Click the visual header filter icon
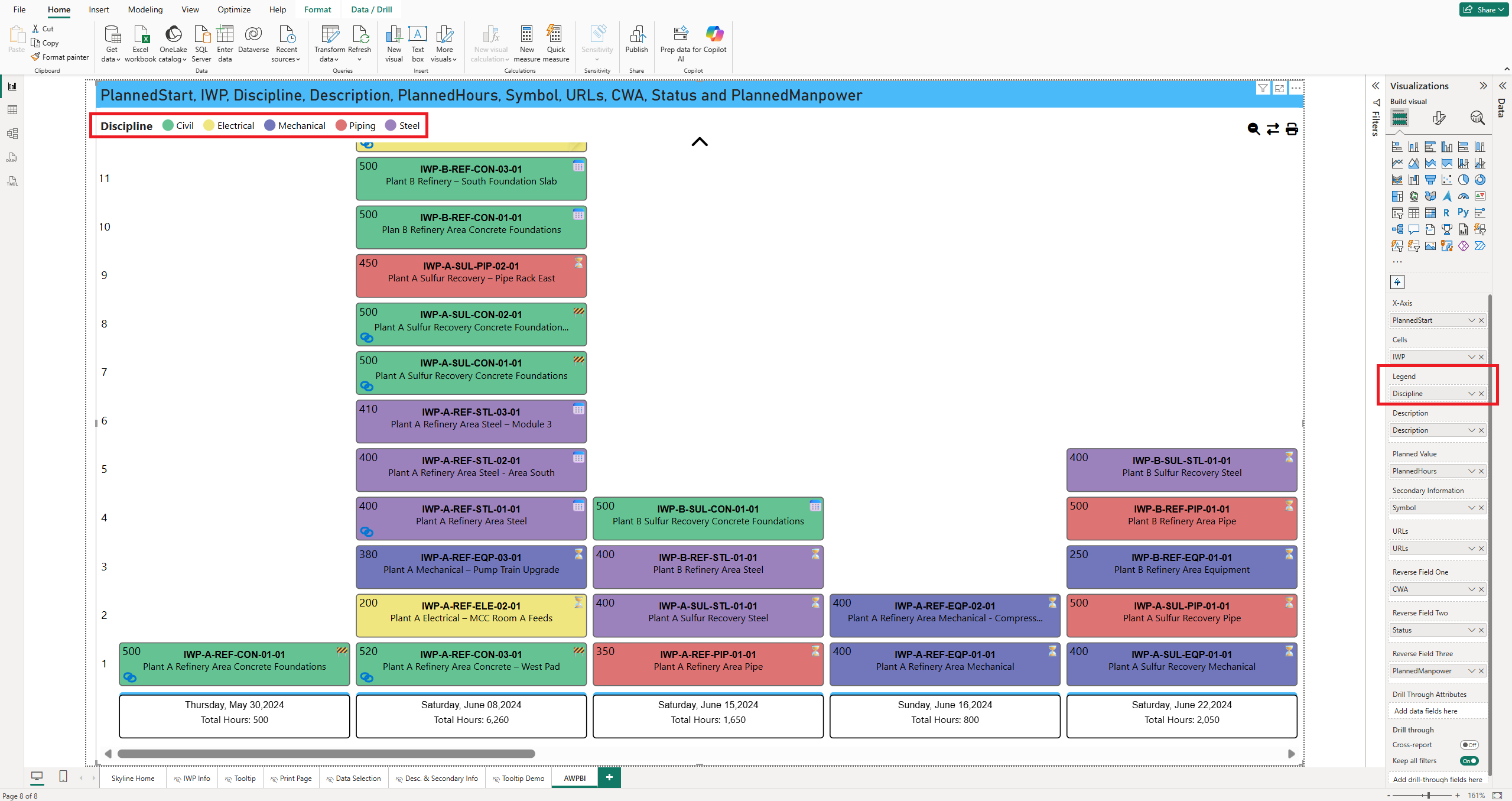Screen dimensions: 1512x801 click(1263, 88)
